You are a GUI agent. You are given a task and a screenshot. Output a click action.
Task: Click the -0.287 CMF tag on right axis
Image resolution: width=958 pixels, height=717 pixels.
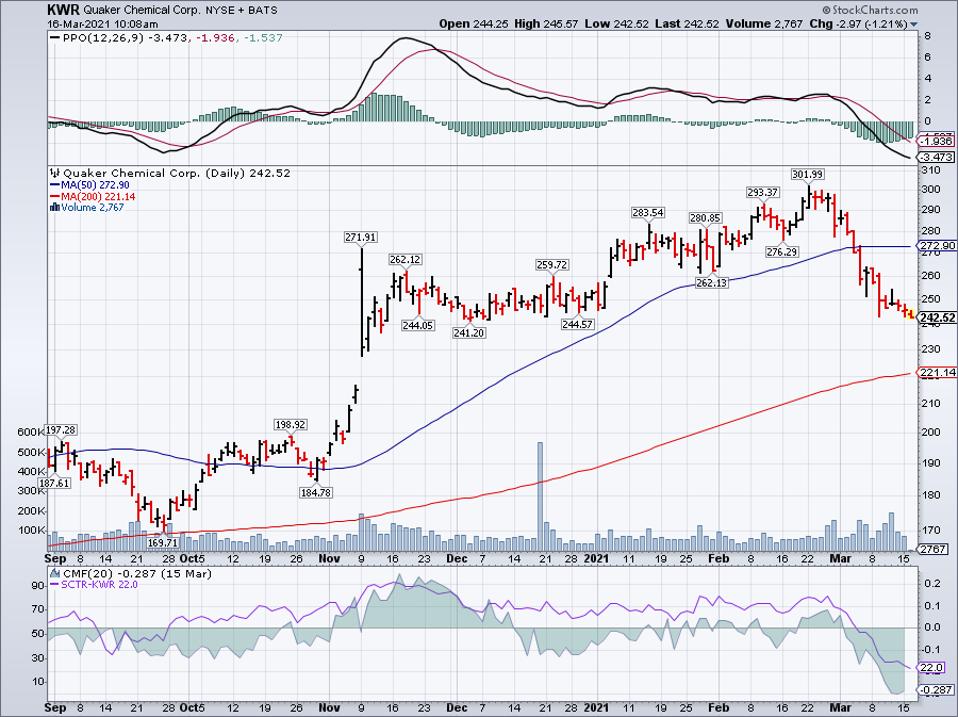pos(937,690)
